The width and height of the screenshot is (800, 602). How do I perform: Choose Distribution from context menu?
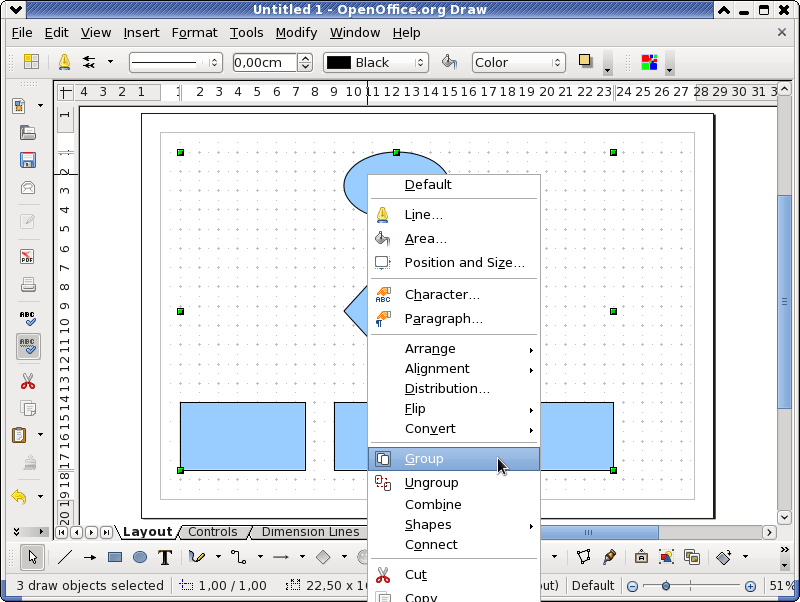click(x=454, y=389)
